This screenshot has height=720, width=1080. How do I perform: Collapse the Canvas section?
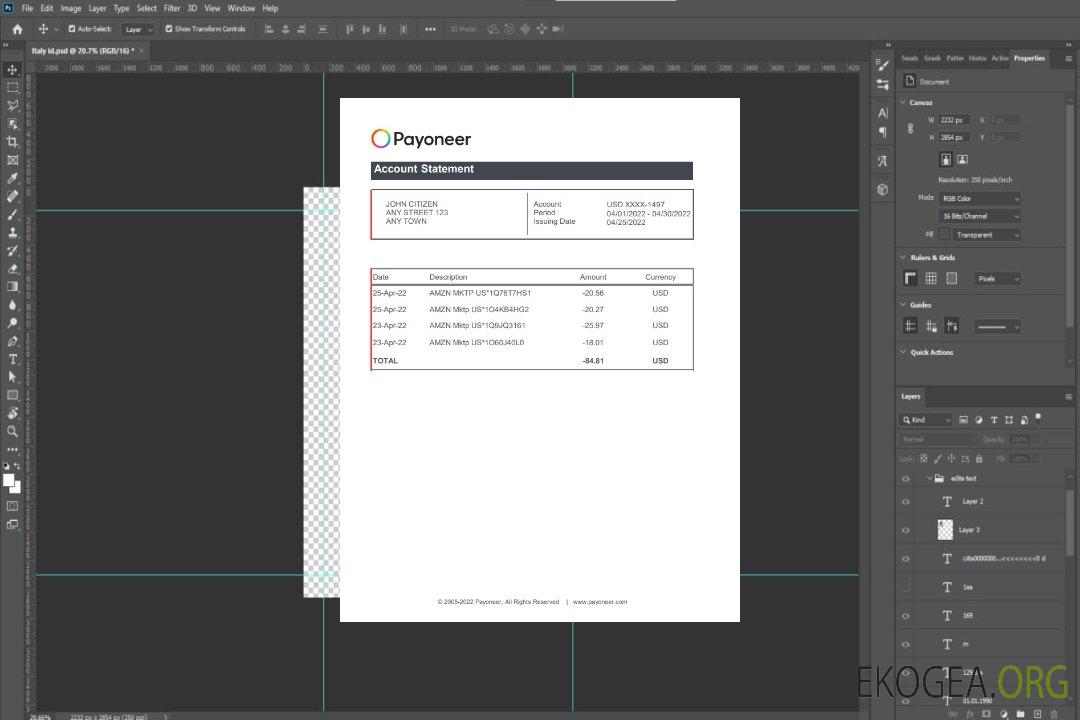903,102
